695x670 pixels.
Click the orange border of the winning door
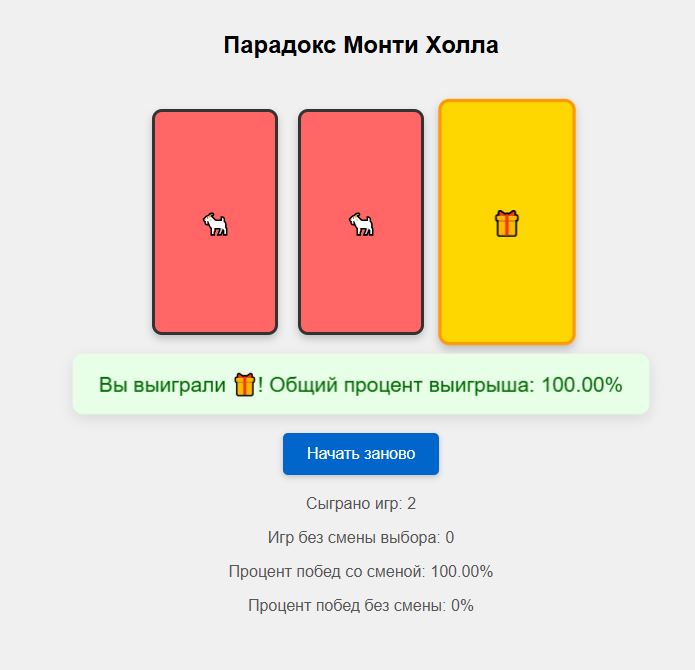507,101
